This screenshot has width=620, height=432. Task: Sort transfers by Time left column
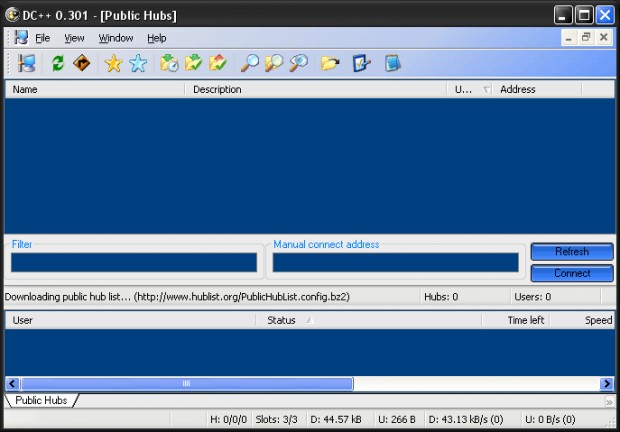[516, 320]
